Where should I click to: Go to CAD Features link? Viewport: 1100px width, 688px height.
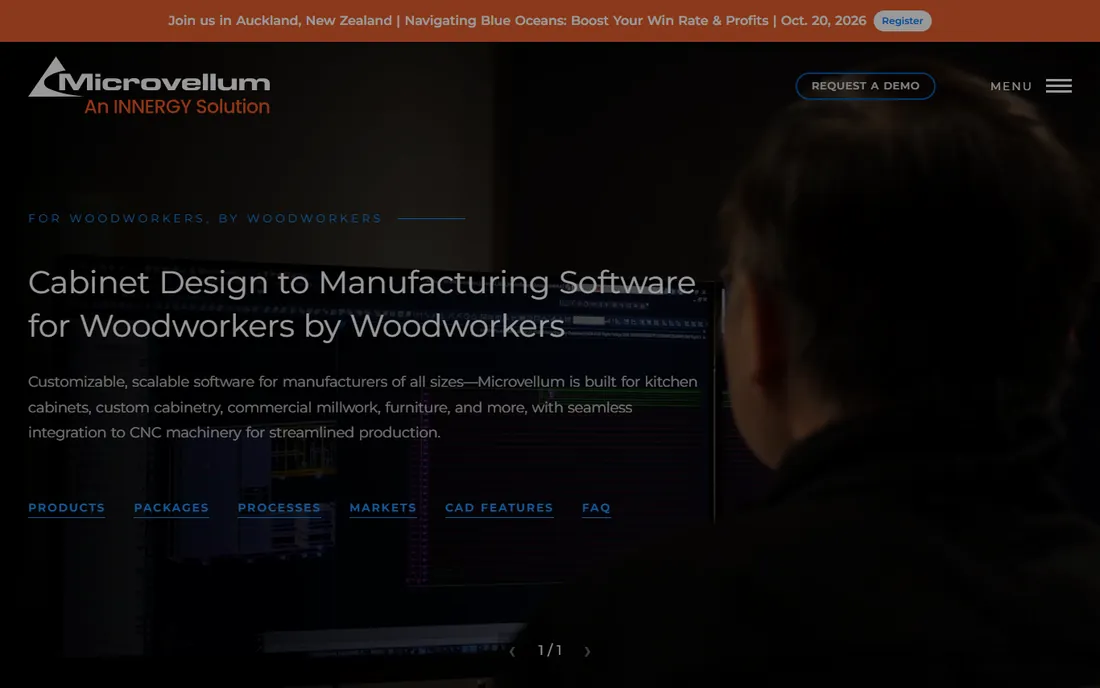coord(499,508)
